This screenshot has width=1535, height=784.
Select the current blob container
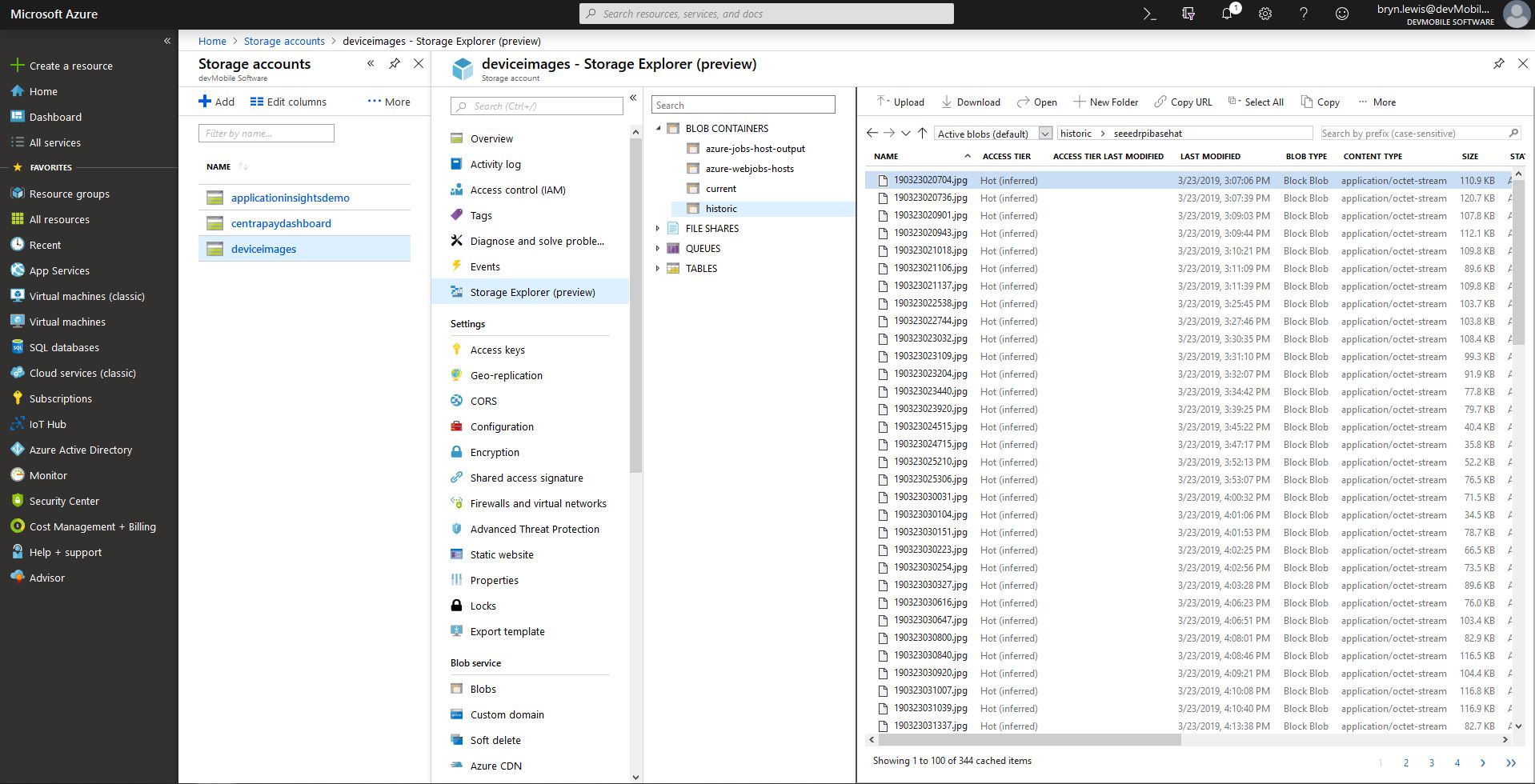pos(720,189)
